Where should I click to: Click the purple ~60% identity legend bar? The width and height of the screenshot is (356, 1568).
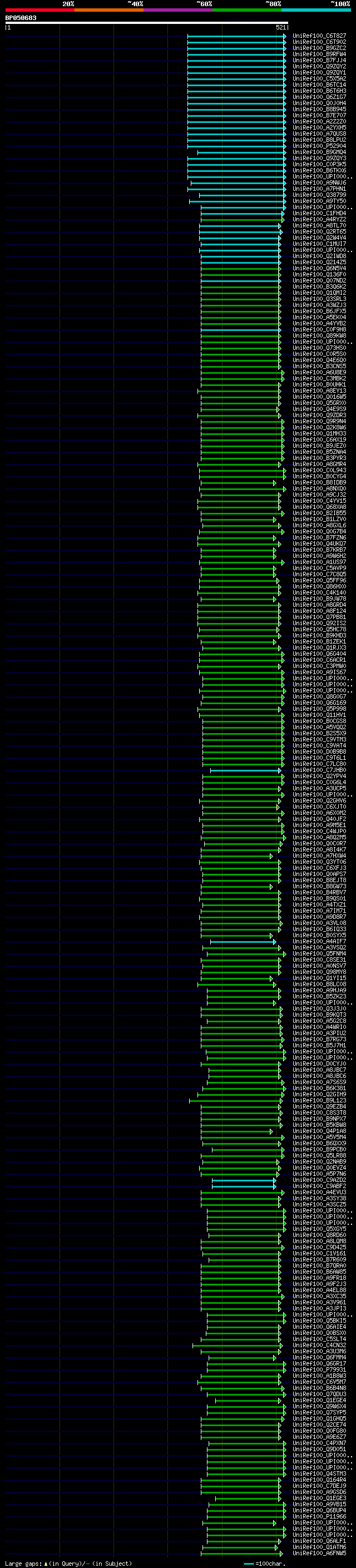pyautogui.click(x=177, y=10)
